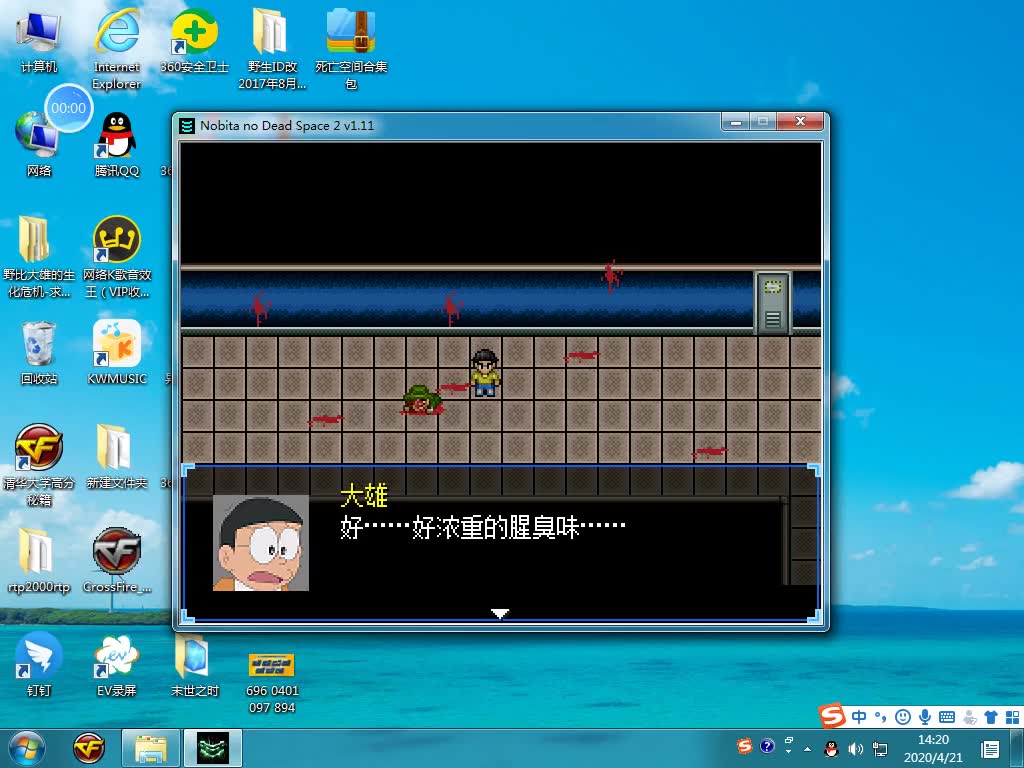This screenshot has width=1024, height=768.
Task: Open the Windows Start menu
Action: [26, 748]
